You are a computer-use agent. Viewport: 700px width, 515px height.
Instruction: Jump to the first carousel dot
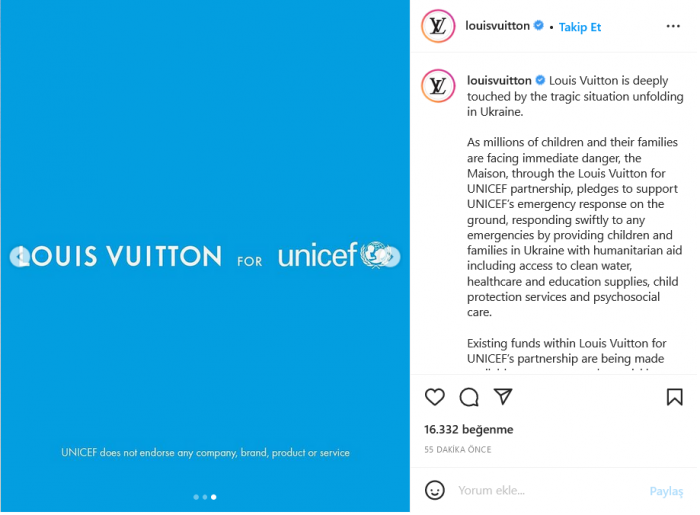click(x=196, y=497)
